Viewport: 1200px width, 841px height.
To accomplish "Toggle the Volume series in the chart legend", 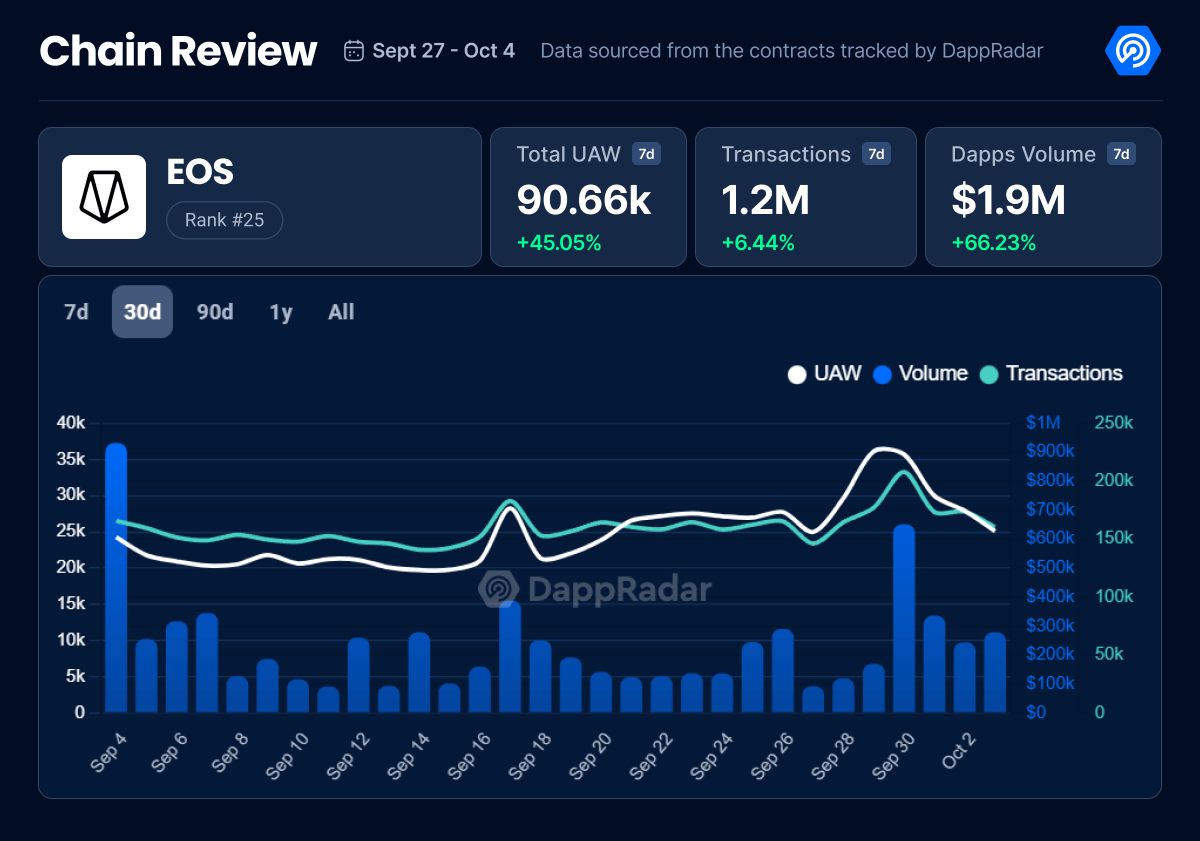I will [921, 374].
